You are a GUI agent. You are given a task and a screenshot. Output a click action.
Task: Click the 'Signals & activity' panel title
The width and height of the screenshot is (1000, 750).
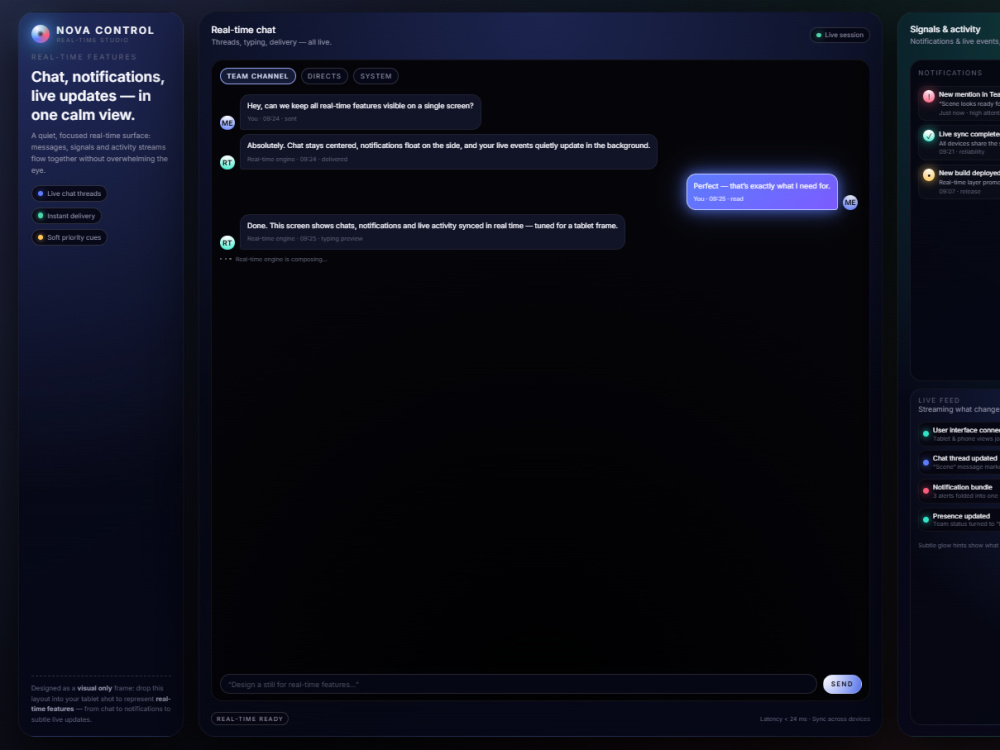945,29
